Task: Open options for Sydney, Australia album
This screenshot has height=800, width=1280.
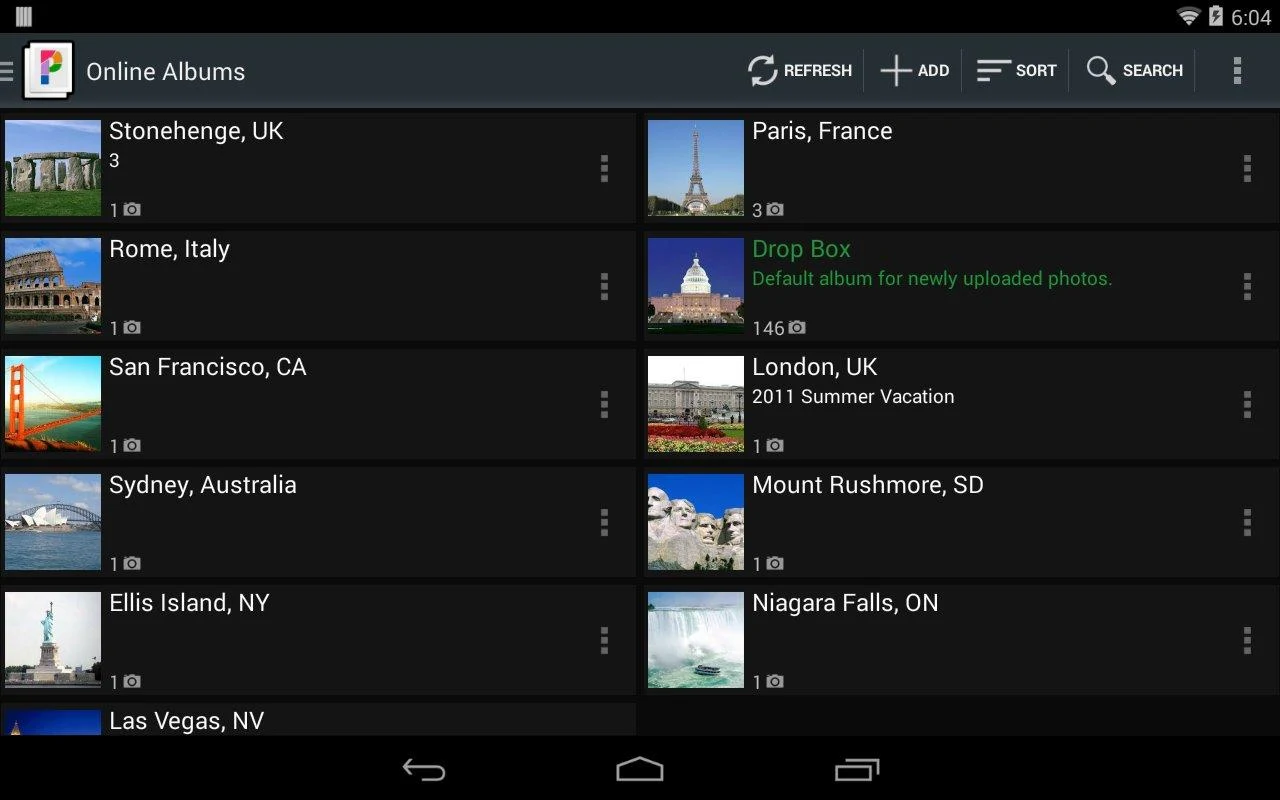Action: 605,522
